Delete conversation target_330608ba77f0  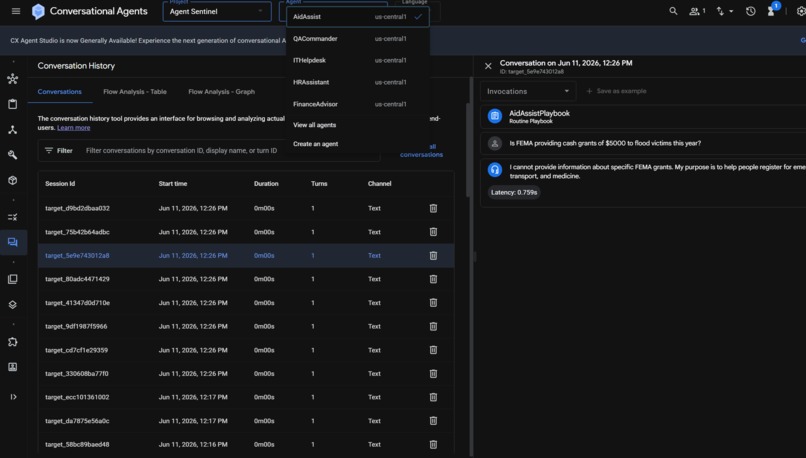click(433, 374)
